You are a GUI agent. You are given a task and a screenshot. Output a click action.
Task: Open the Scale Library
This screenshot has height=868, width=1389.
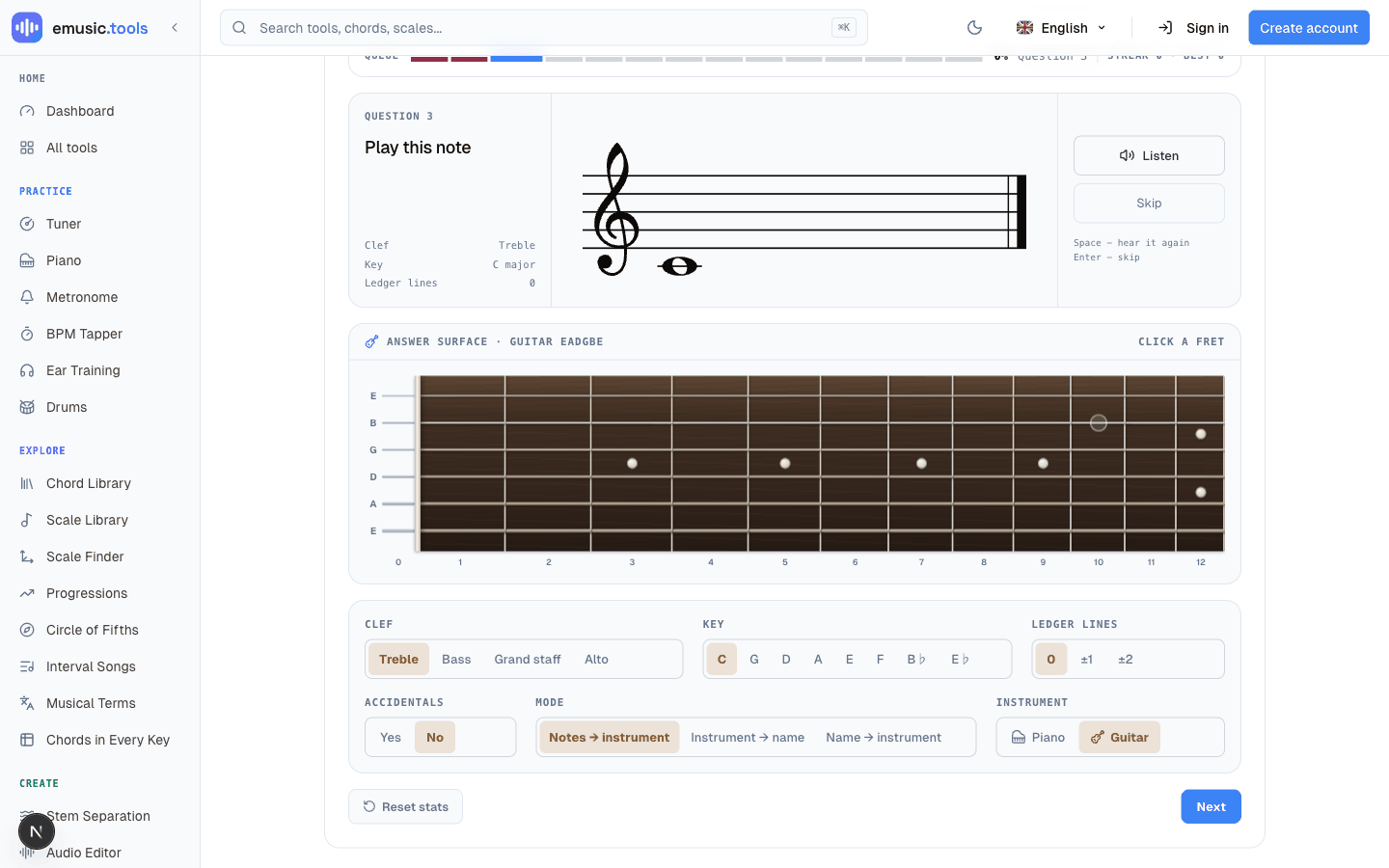pos(100,520)
